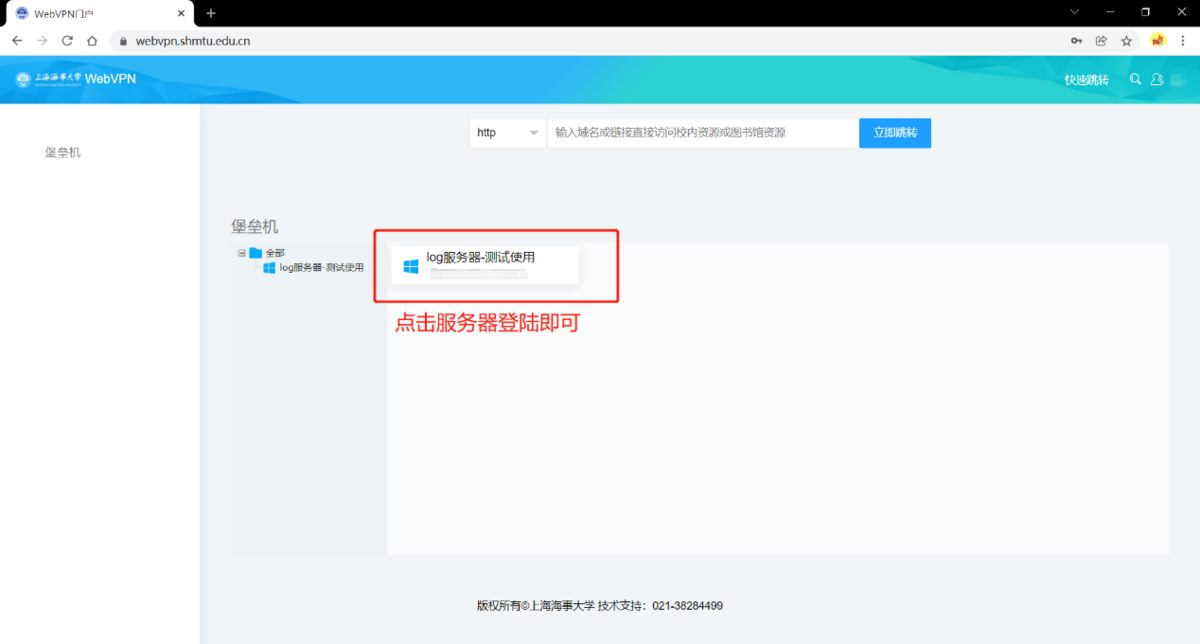1200x644 pixels.
Task: Open a new browser tab
Action: (x=211, y=13)
